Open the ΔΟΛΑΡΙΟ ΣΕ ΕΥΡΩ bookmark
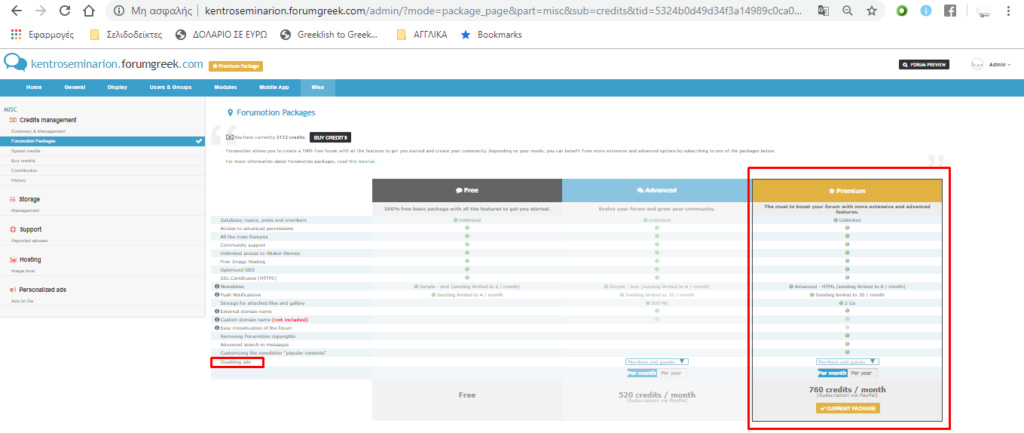This screenshot has height=433, width=1024. (x=223, y=35)
